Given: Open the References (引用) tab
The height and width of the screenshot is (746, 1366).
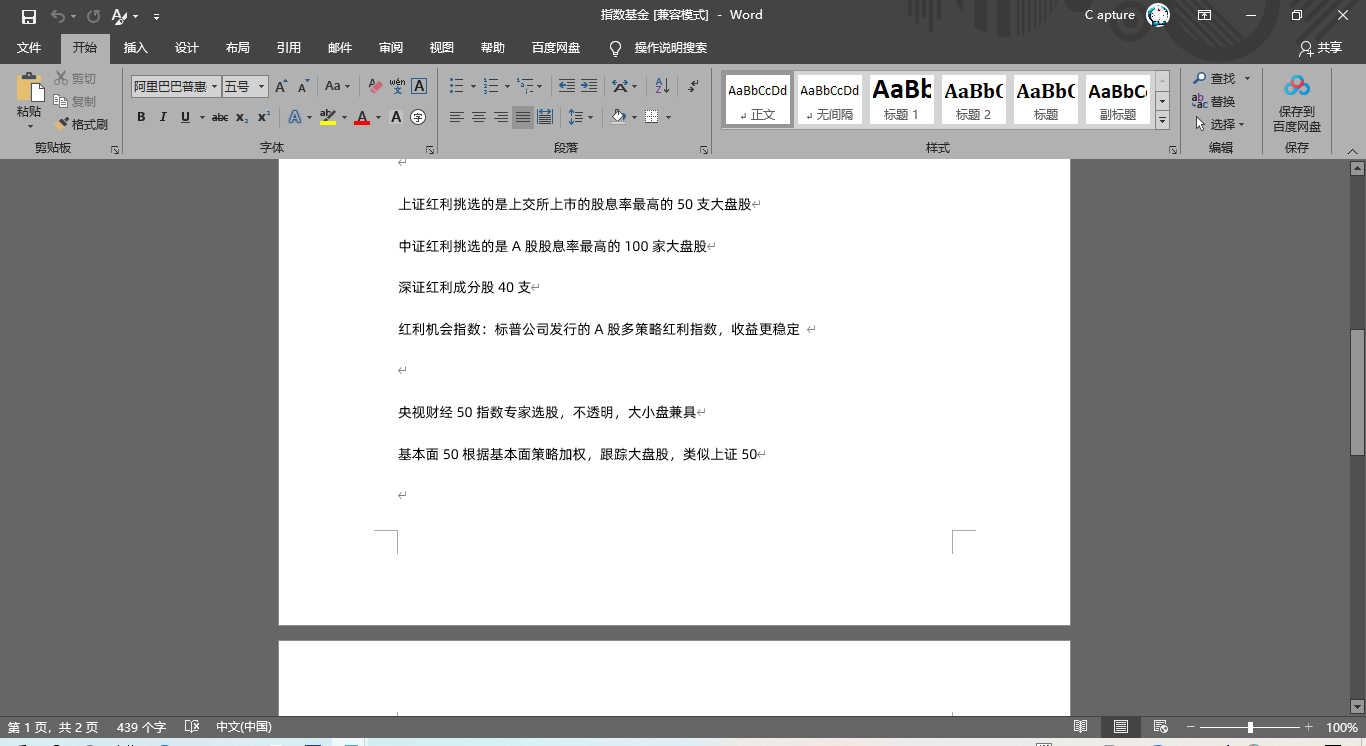Looking at the screenshot, I should coord(289,48).
